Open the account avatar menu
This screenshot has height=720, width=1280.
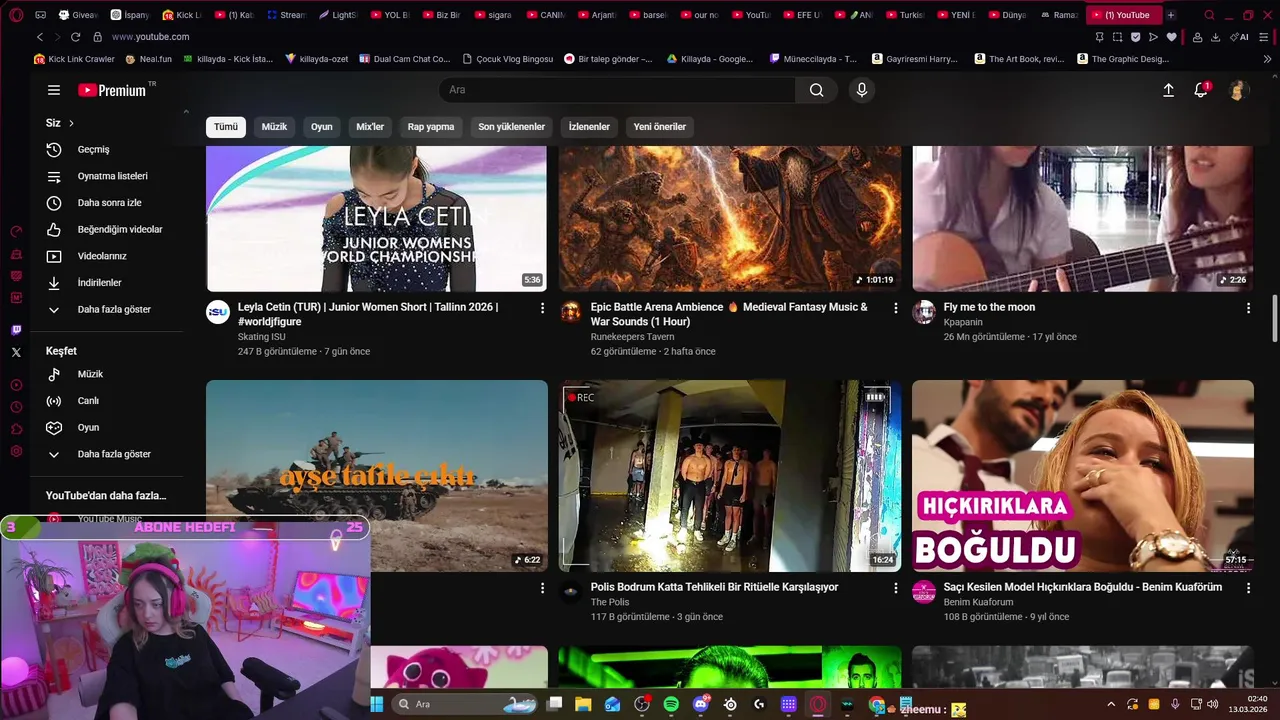click(1238, 90)
